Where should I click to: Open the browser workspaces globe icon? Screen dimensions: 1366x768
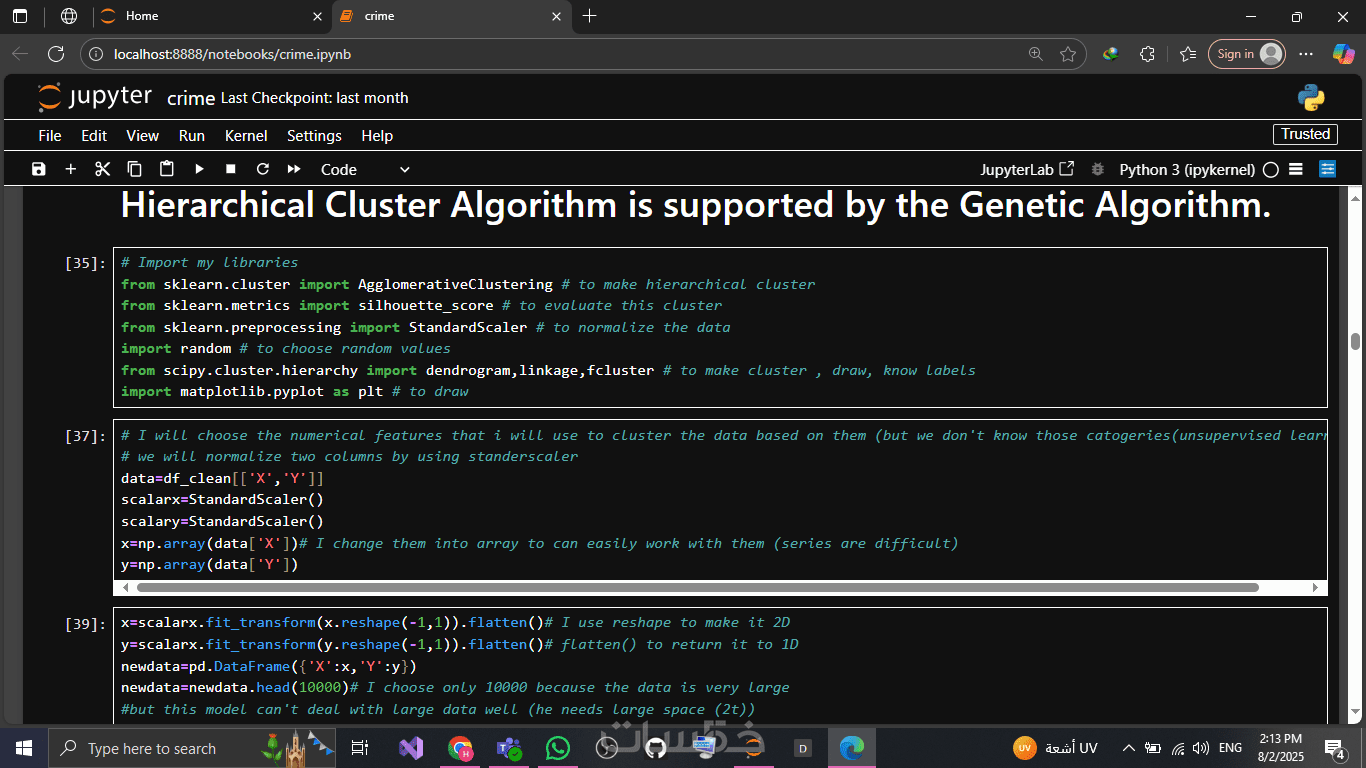(x=69, y=16)
